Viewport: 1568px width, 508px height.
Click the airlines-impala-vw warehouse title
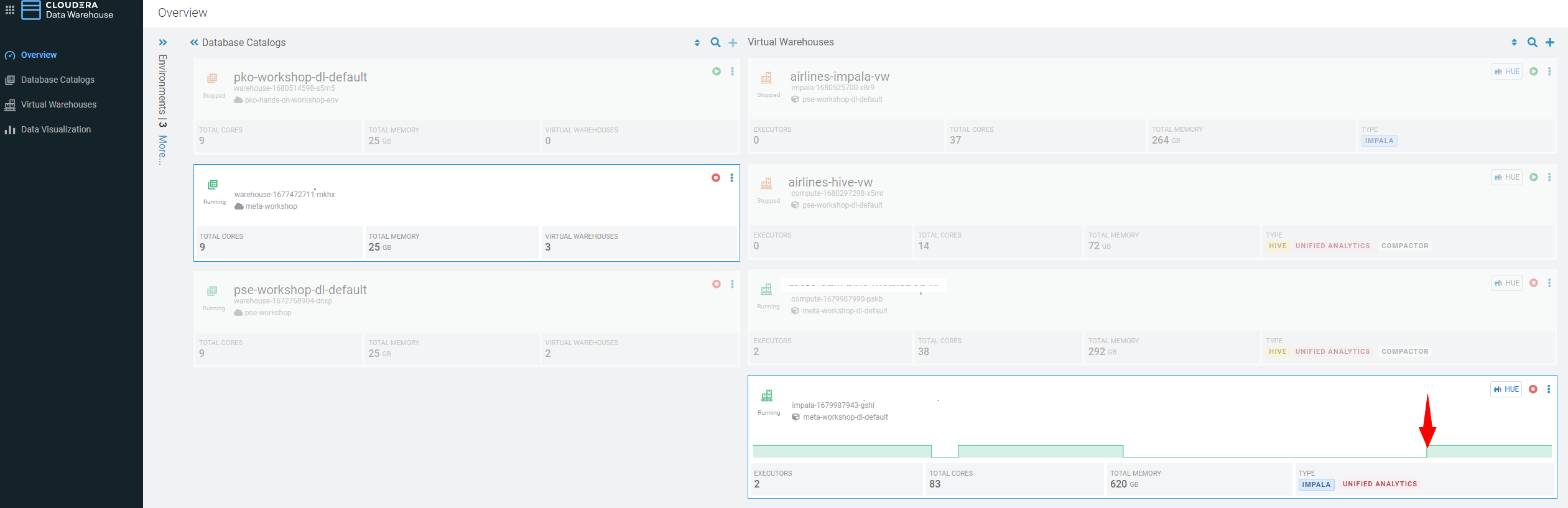tap(840, 76)
